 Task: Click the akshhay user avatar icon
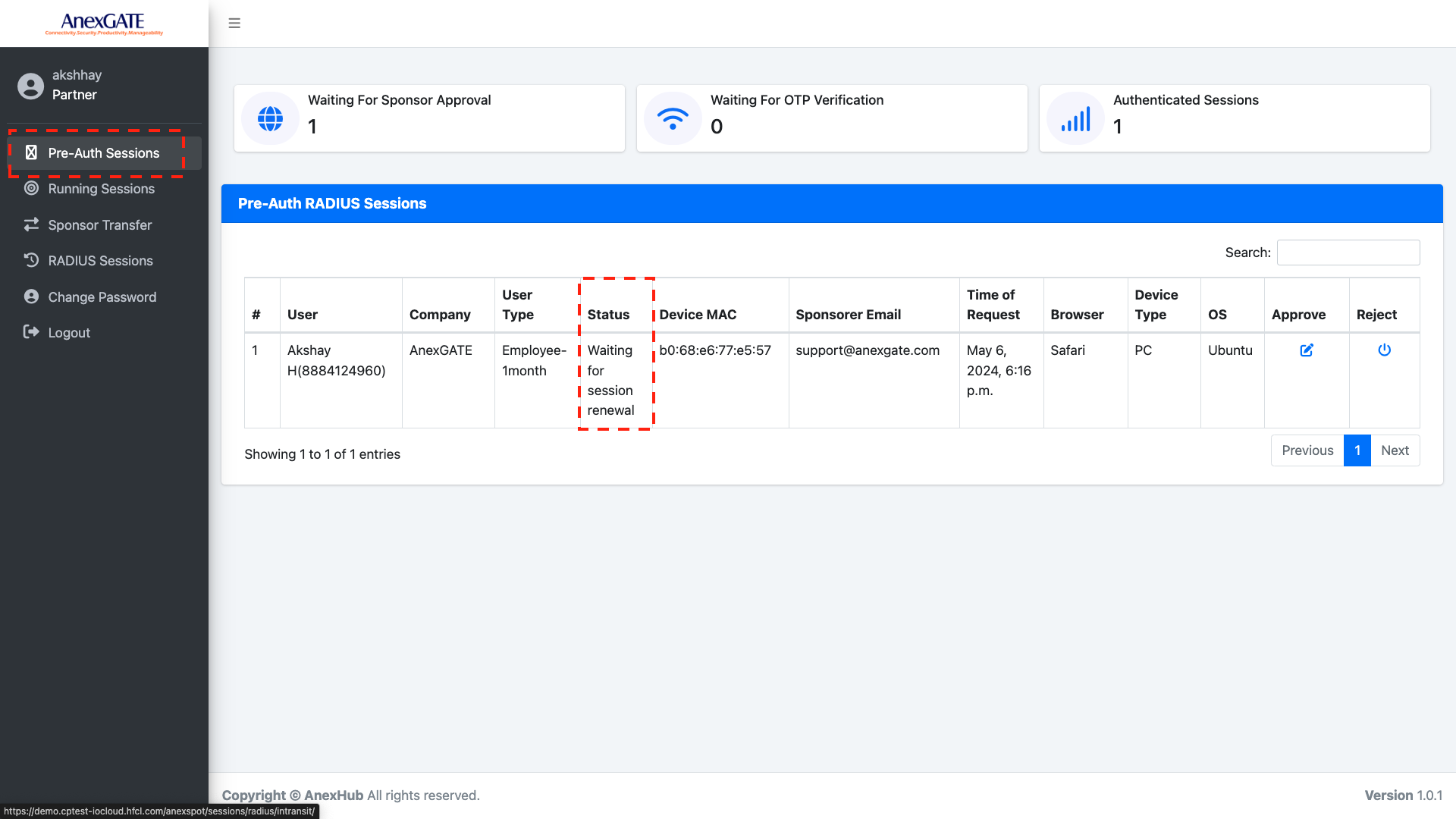pos(30,86)
